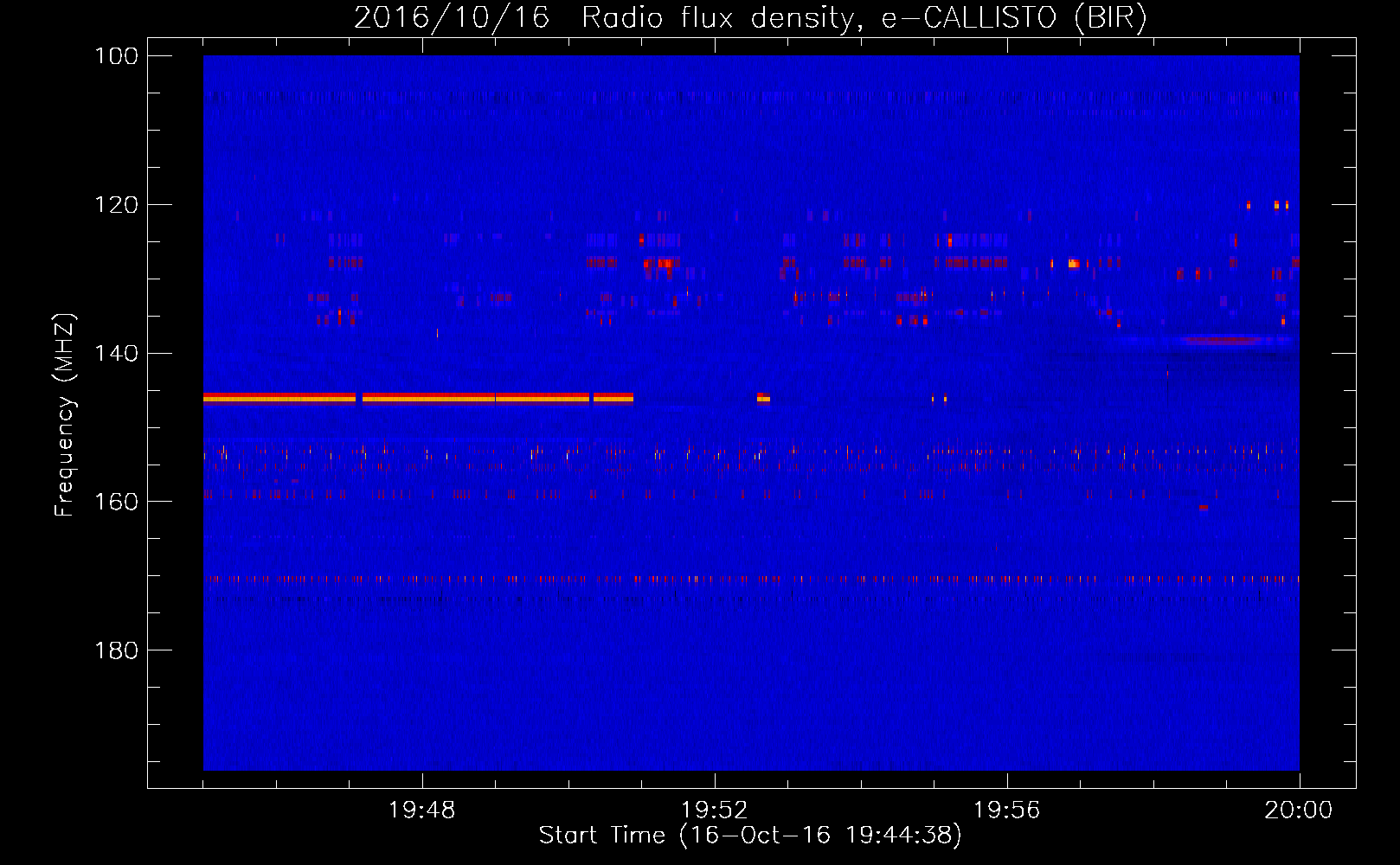
Task: Click the 'Start Time (16-Oct-16 19:44:38)' axis label
Action: [x=750, y=836]
